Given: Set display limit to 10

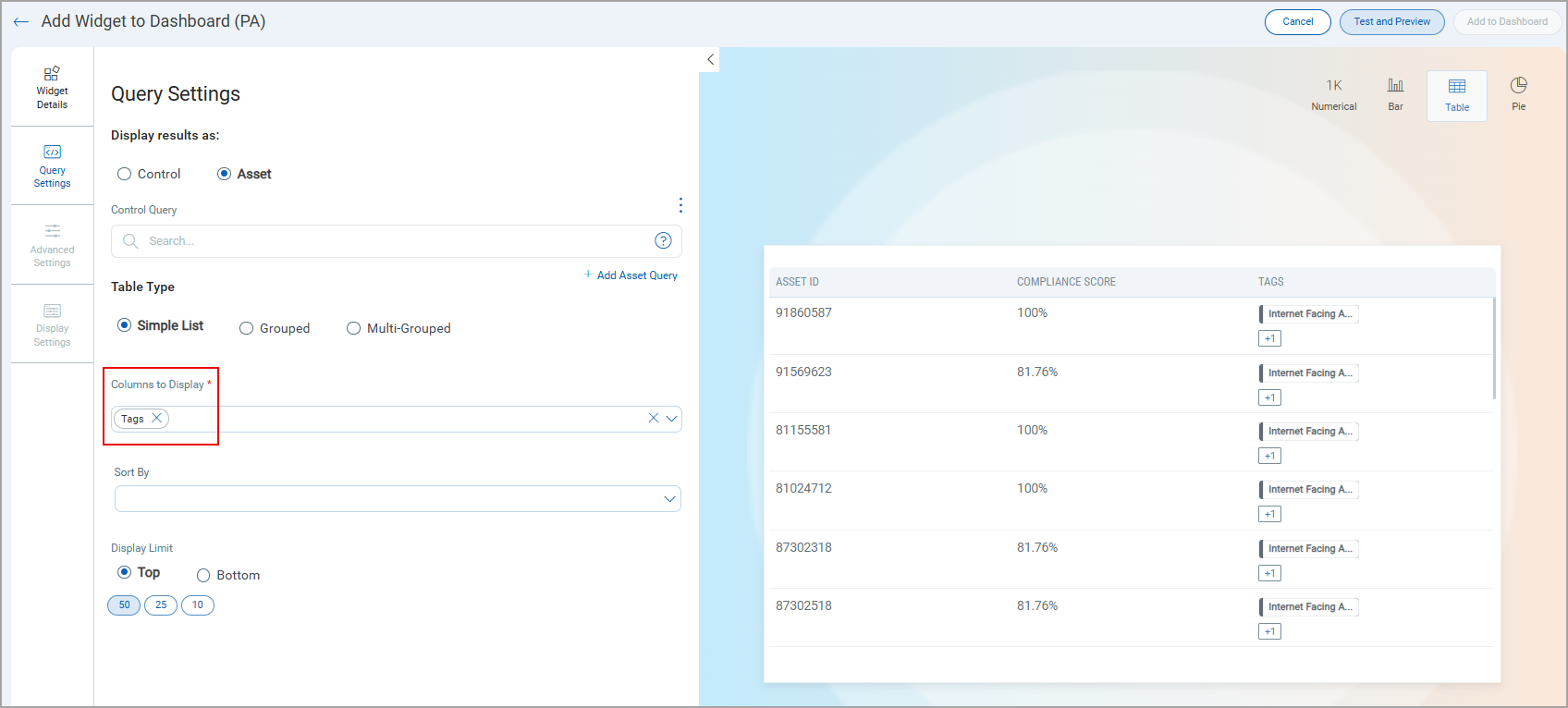Looking at the screenshot, I should [197, 605].
